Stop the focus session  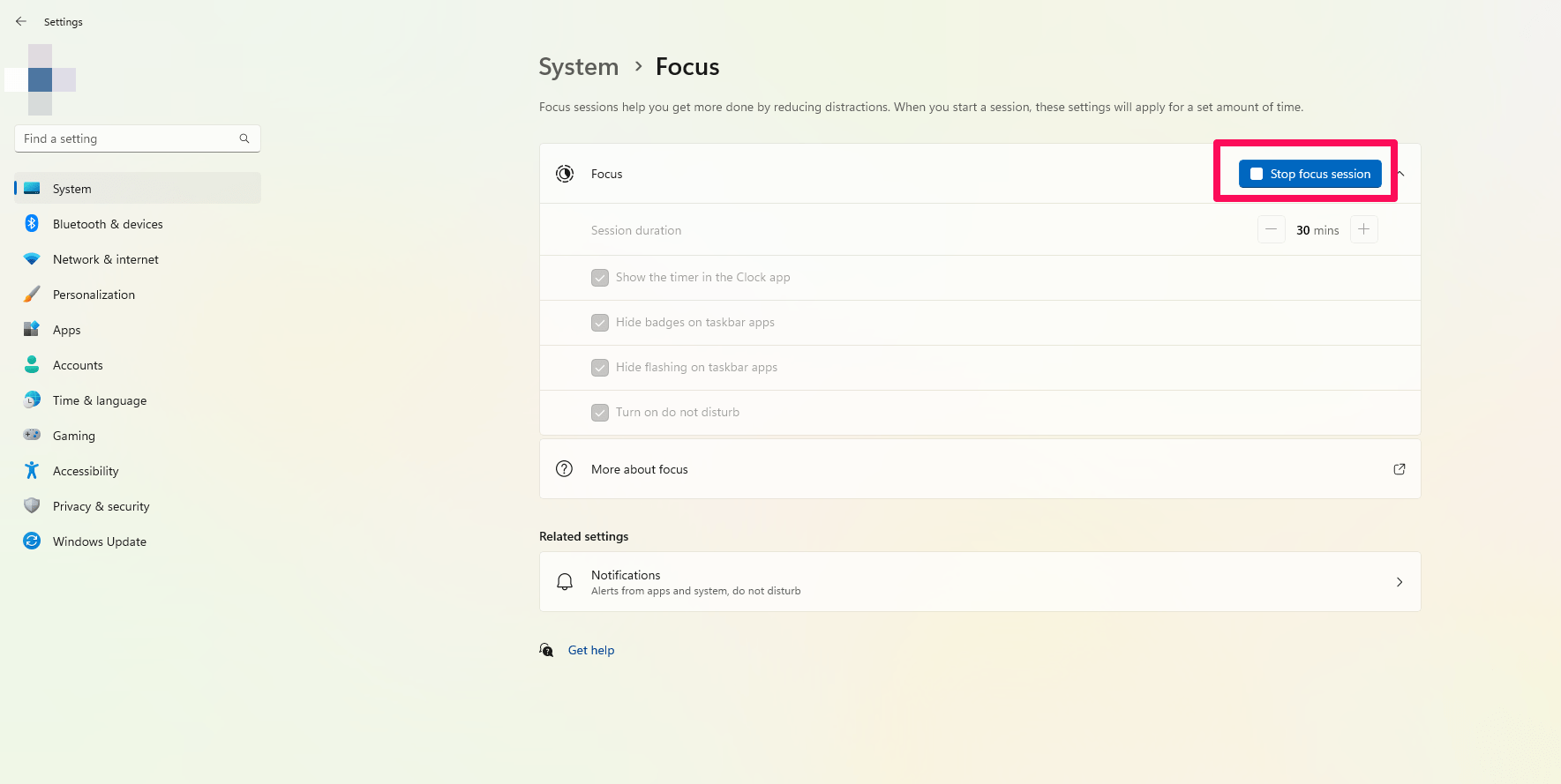(1310, 174)
